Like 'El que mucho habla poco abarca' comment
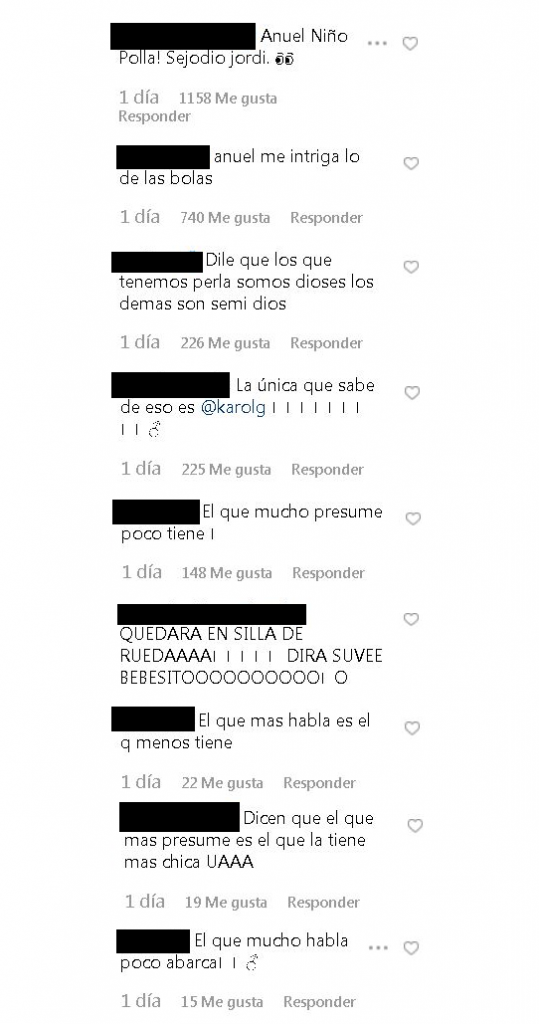Image resolution: width=539 pixels, height=1024 pixels. pos(411,948)
